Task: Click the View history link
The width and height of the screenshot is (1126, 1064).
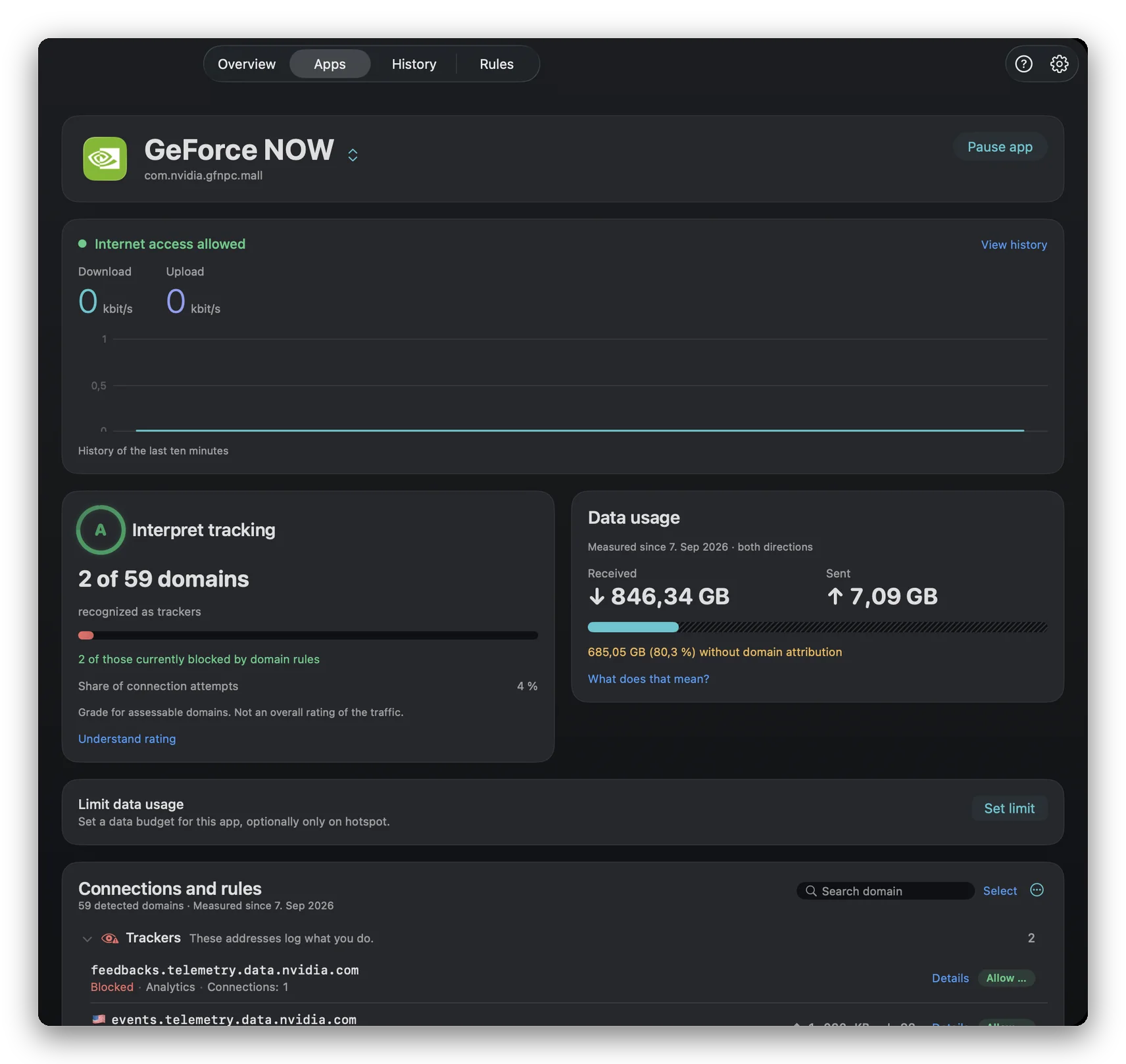Action: [x=1014, y=245]
